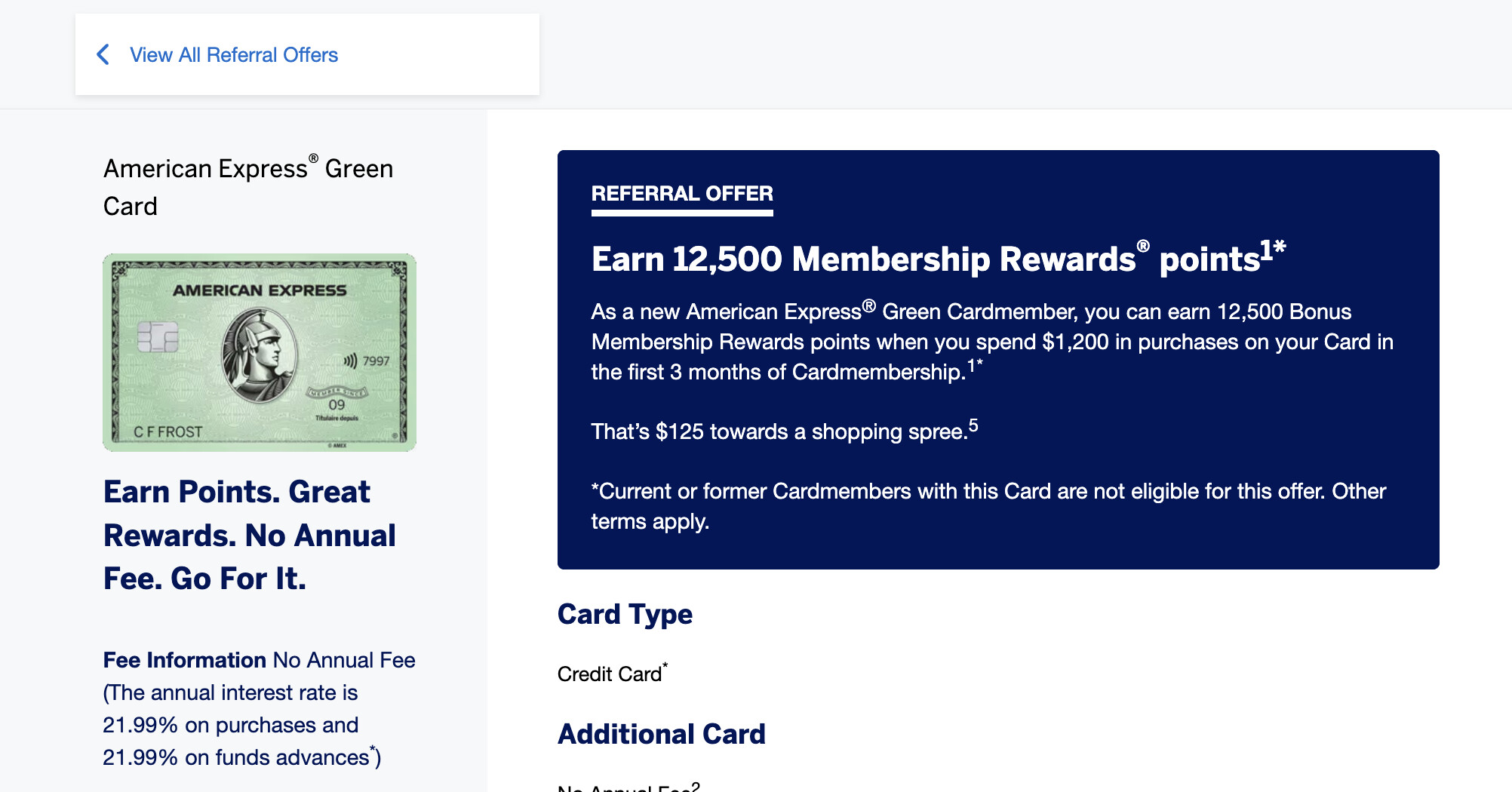1512x792 pixels.
Task: Click the 'Earn Points. Great Rewards' headline
Action: [x=250, y=535]
